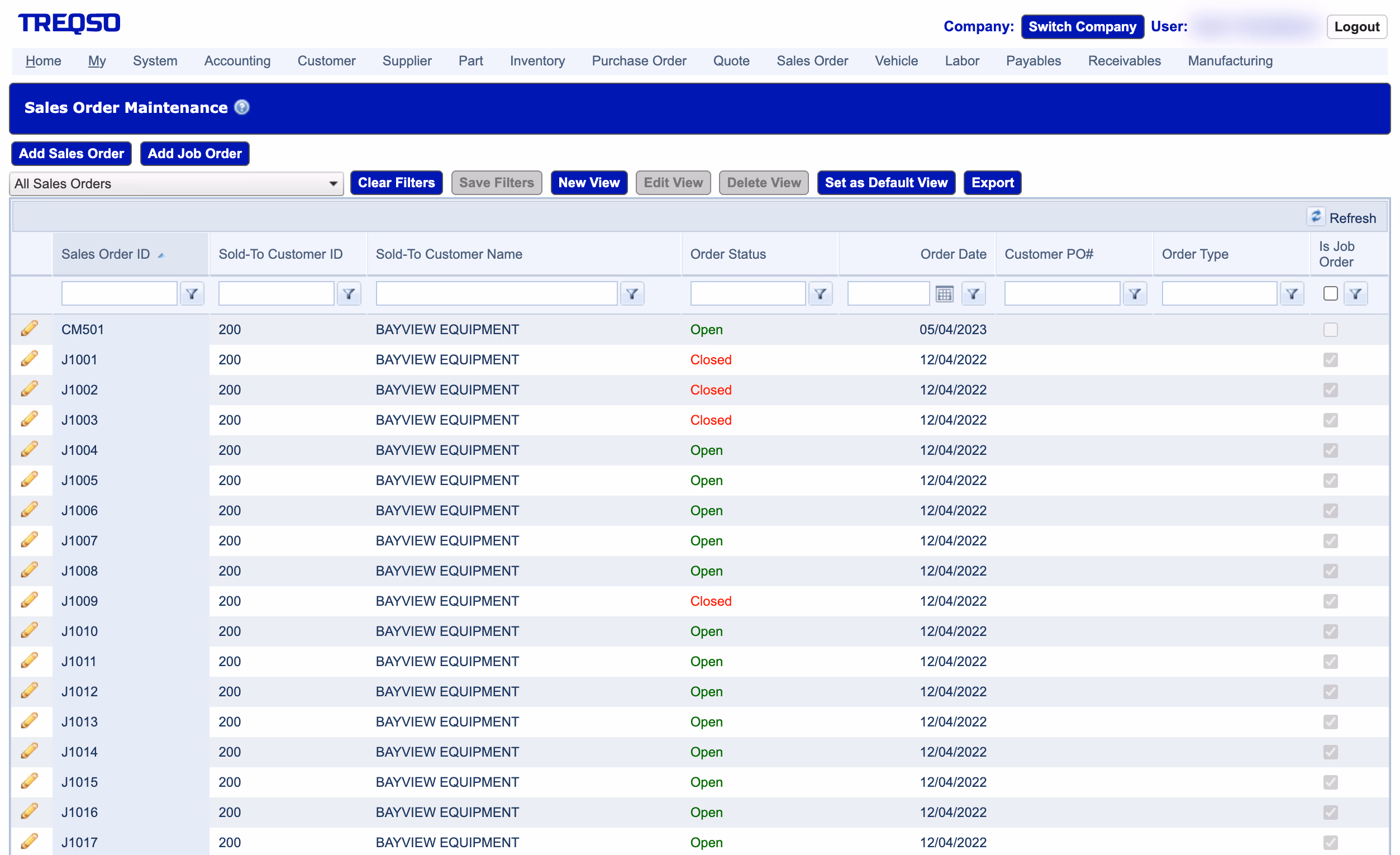Image resolution: width=1400 pixels, height=855 pixels.
Task: Open the filter menu for Sold-To Customer ID
Action: coord(349,294)
